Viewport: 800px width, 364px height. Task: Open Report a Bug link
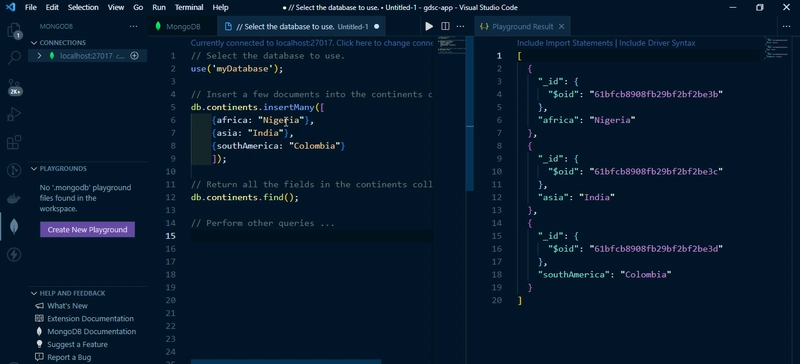(69, 357)
